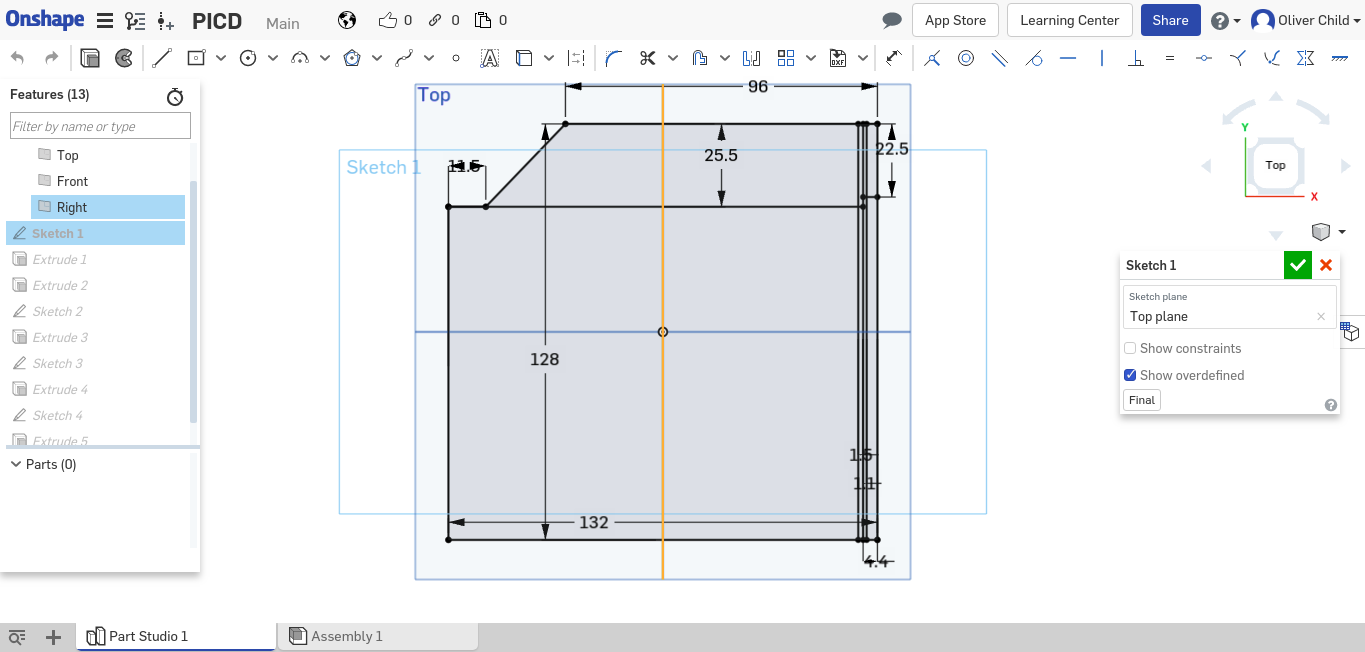The height and width of the screenshot is (652, 1365).
Task: Open the circle tool dropdown arrow
Action: (x=271, y=57)
